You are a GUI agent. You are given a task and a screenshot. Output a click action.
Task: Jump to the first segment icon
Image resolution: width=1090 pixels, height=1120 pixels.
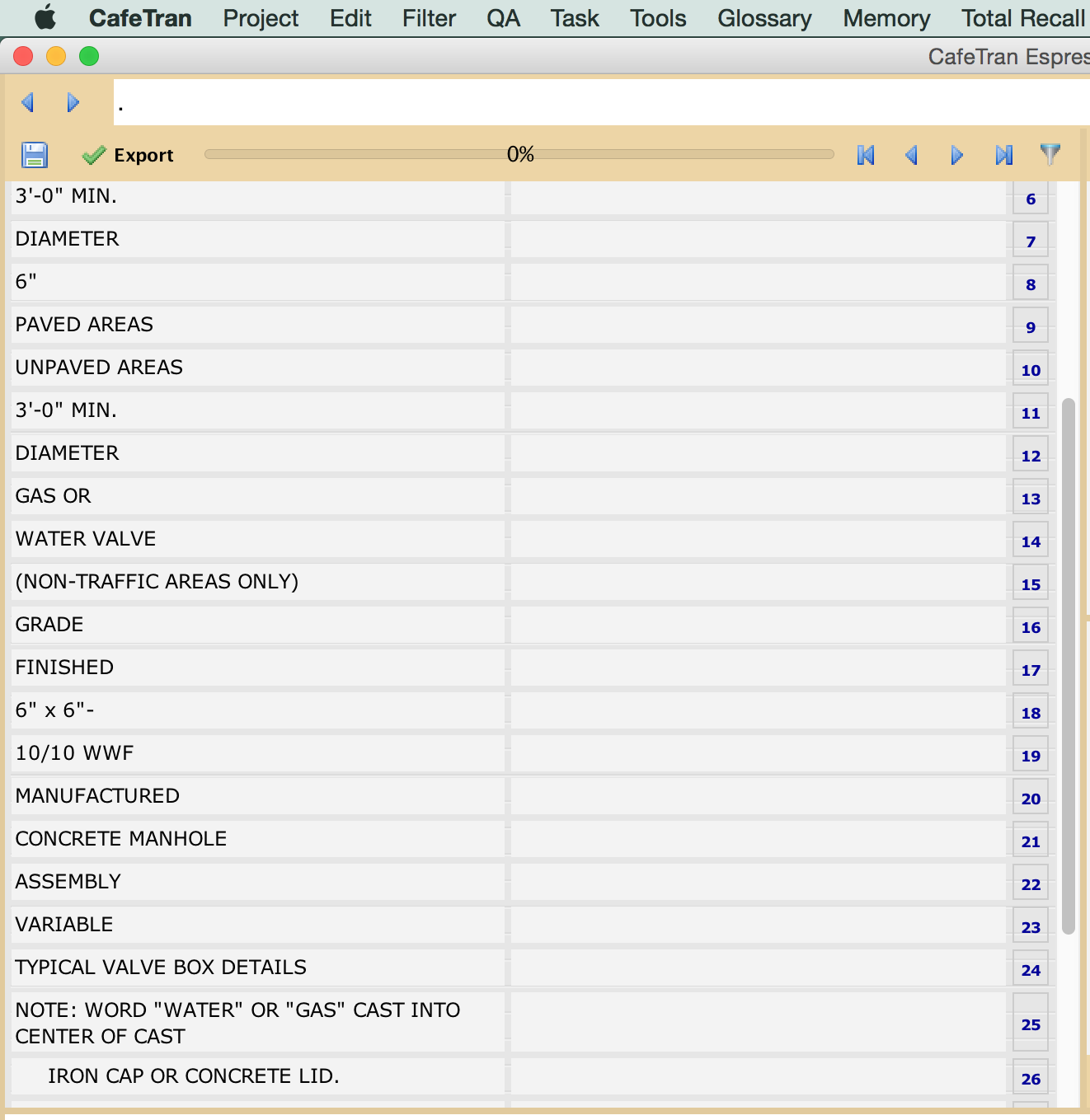point(866,155)
